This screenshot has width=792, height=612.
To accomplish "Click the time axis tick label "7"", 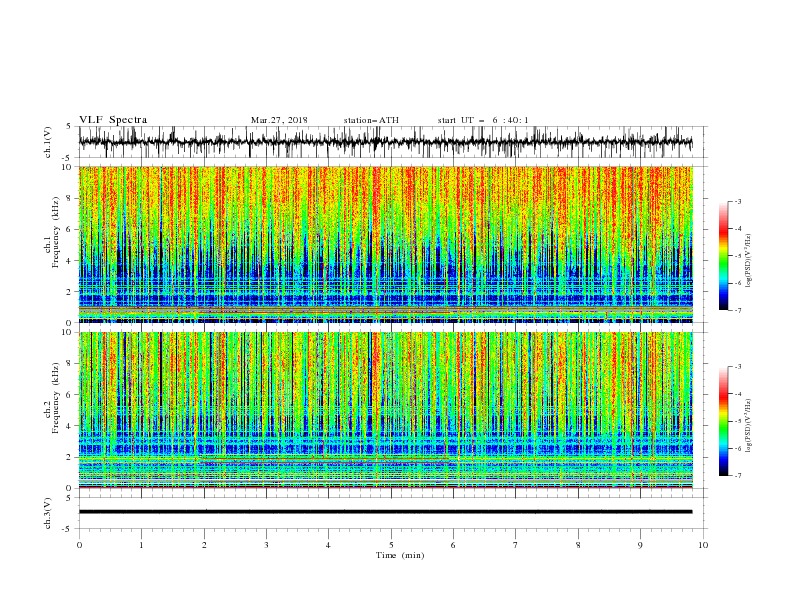I will 516,545.
